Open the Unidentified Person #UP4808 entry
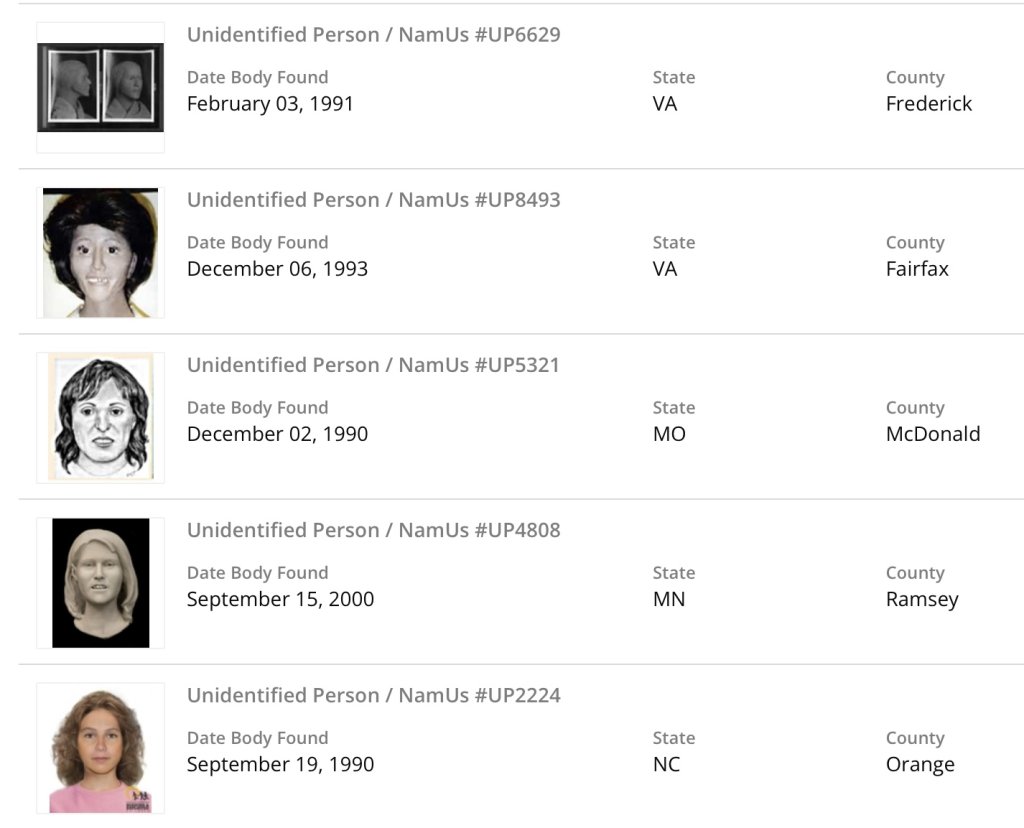This screenshot has width=1024, height=828. point(373,530)
